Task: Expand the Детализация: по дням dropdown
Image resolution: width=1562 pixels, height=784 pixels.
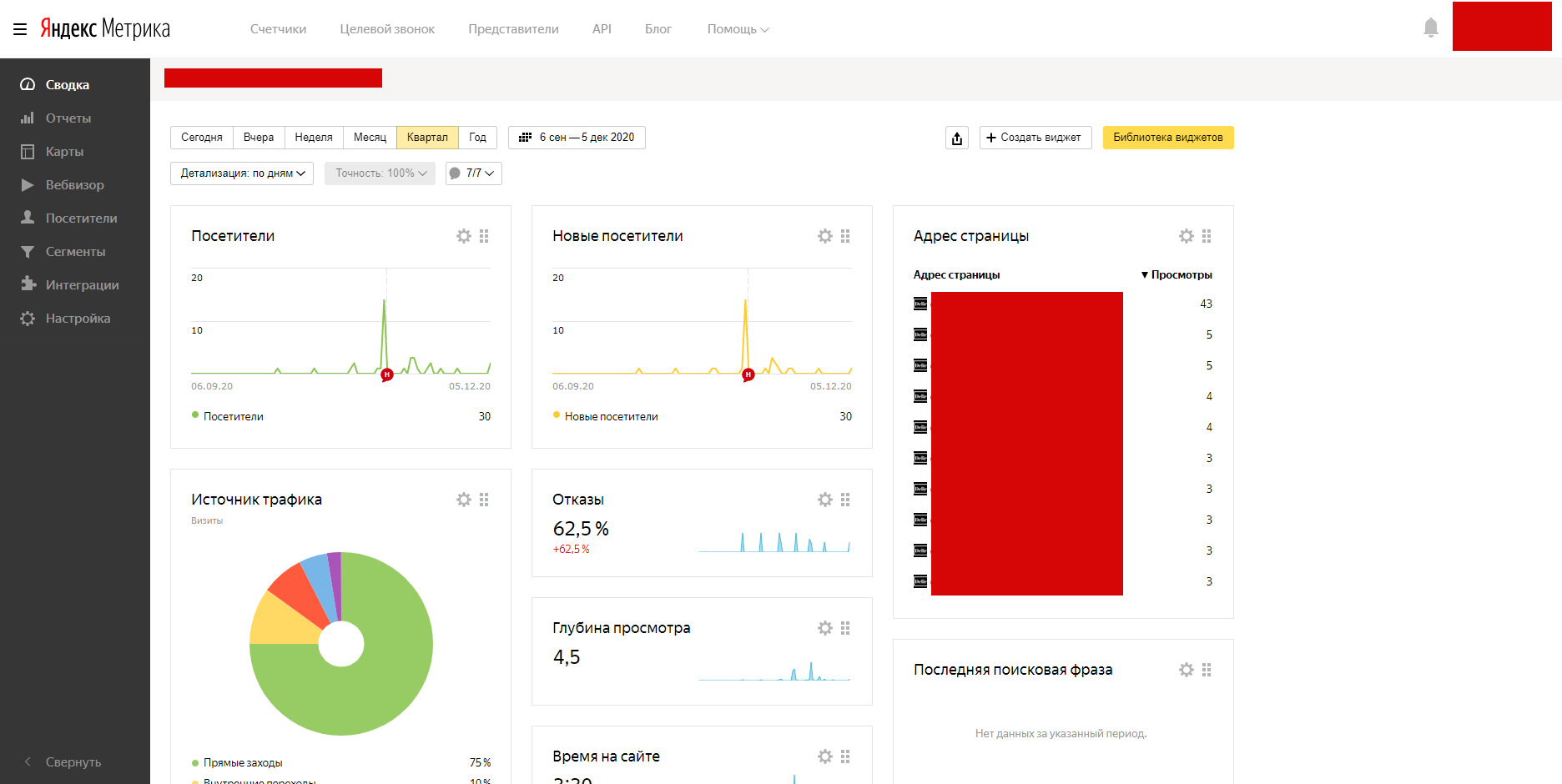Action: (x=242, y=173)
